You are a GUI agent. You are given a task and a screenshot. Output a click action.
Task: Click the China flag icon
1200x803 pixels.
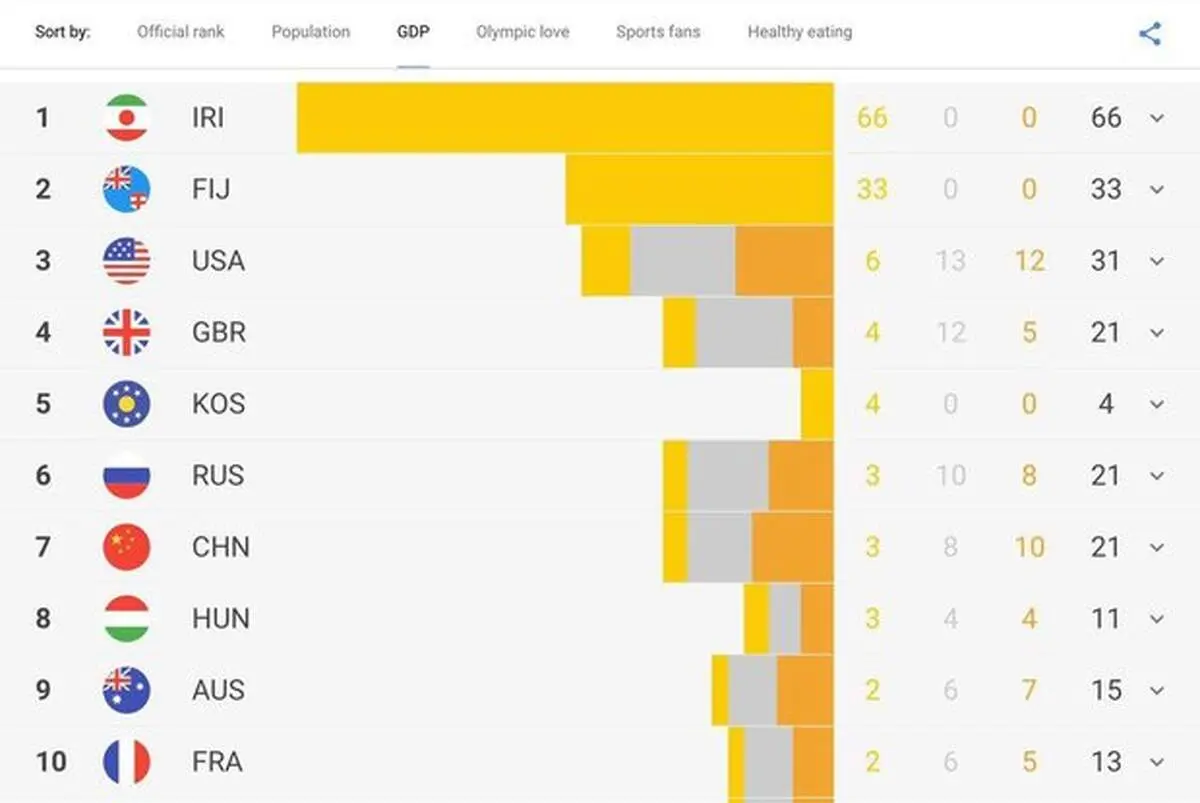point(127,547)
